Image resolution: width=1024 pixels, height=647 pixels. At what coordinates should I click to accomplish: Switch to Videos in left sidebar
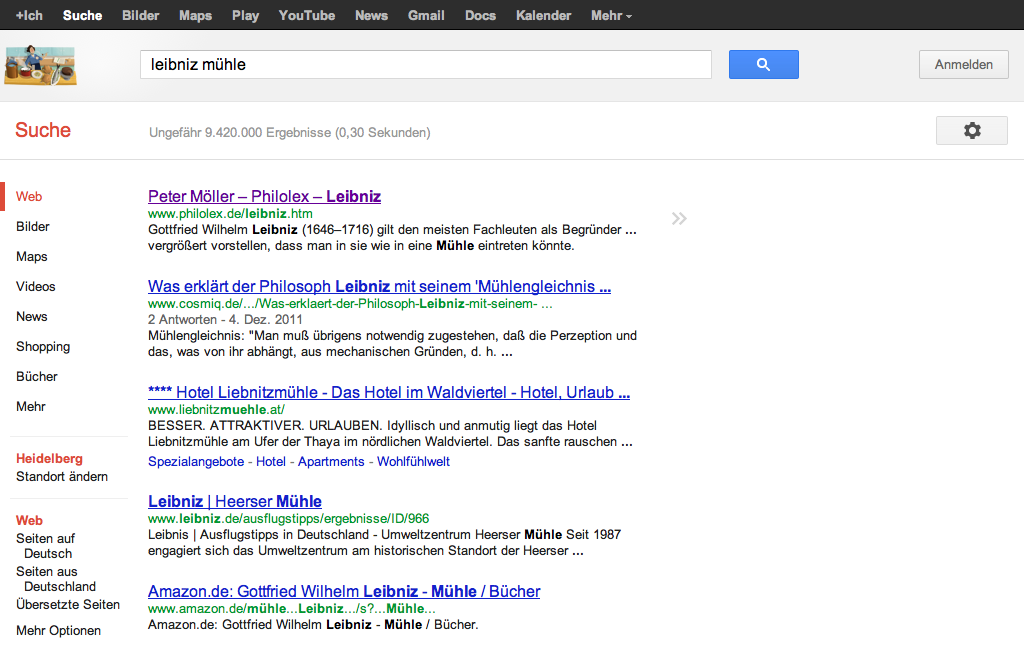(x=35, y=287)
